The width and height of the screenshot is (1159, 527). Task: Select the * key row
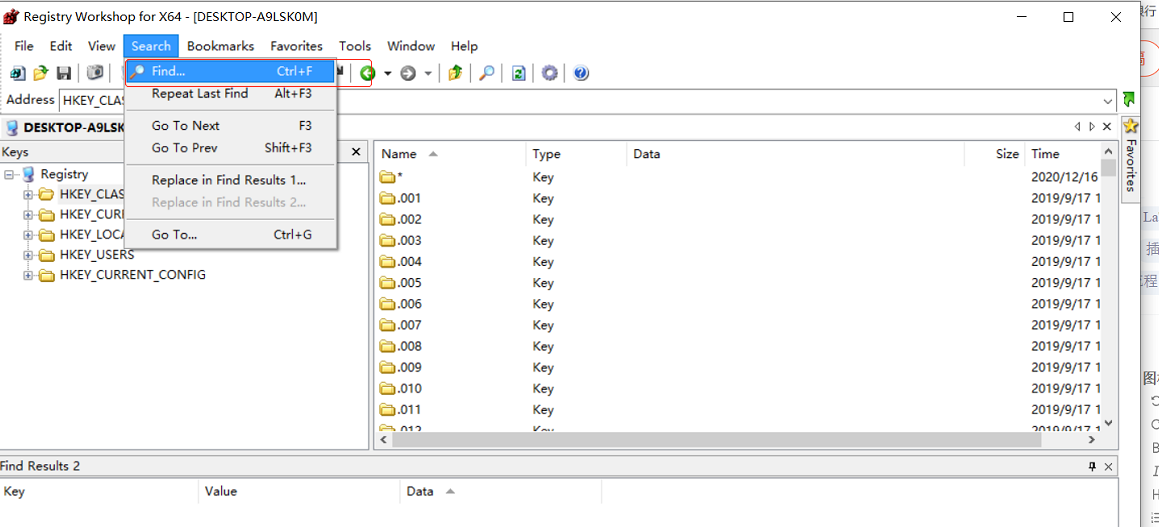point(738,177)
